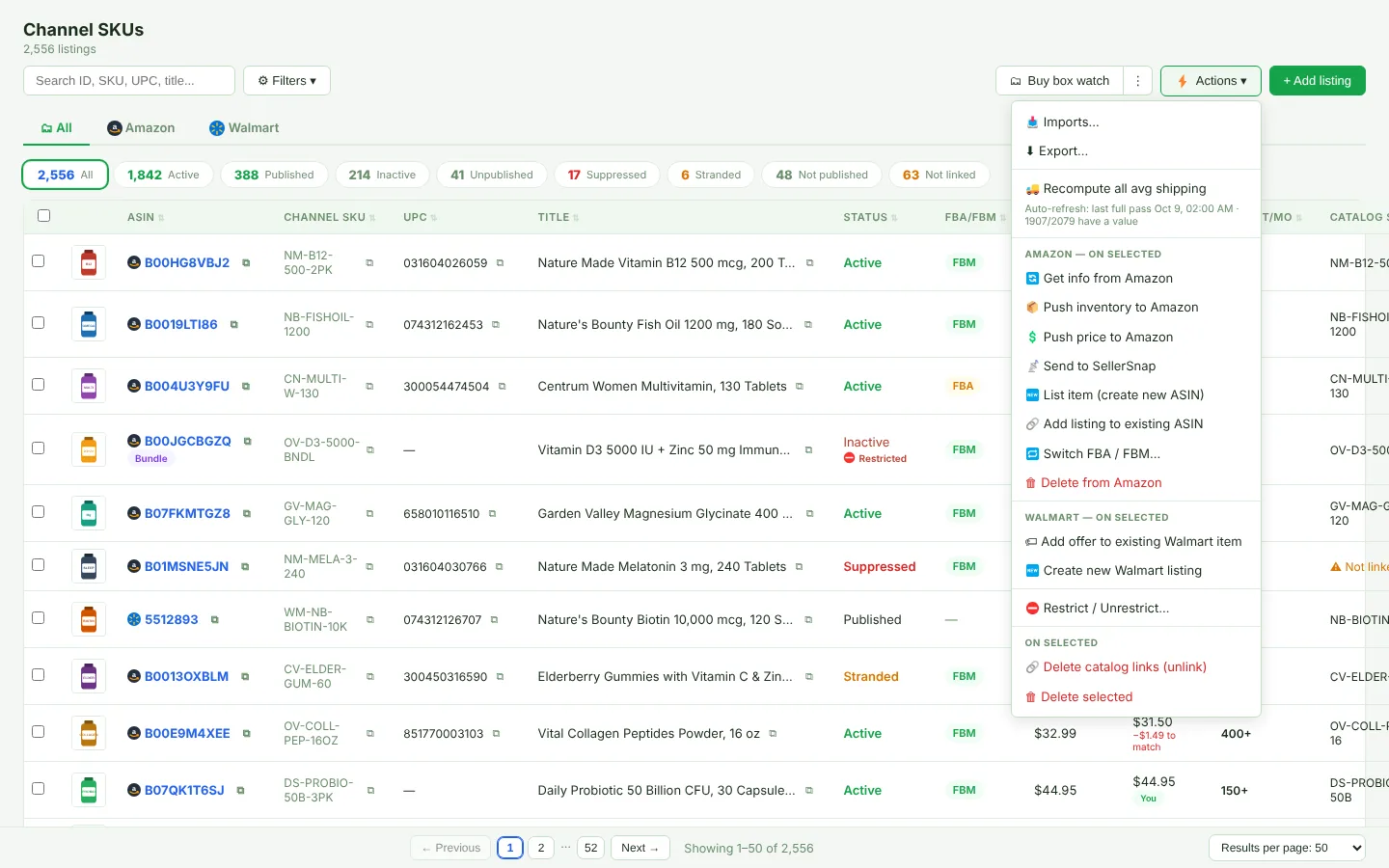
Task: Choose Delete selected in the Actions menu
Action: tap(1136, 697)
